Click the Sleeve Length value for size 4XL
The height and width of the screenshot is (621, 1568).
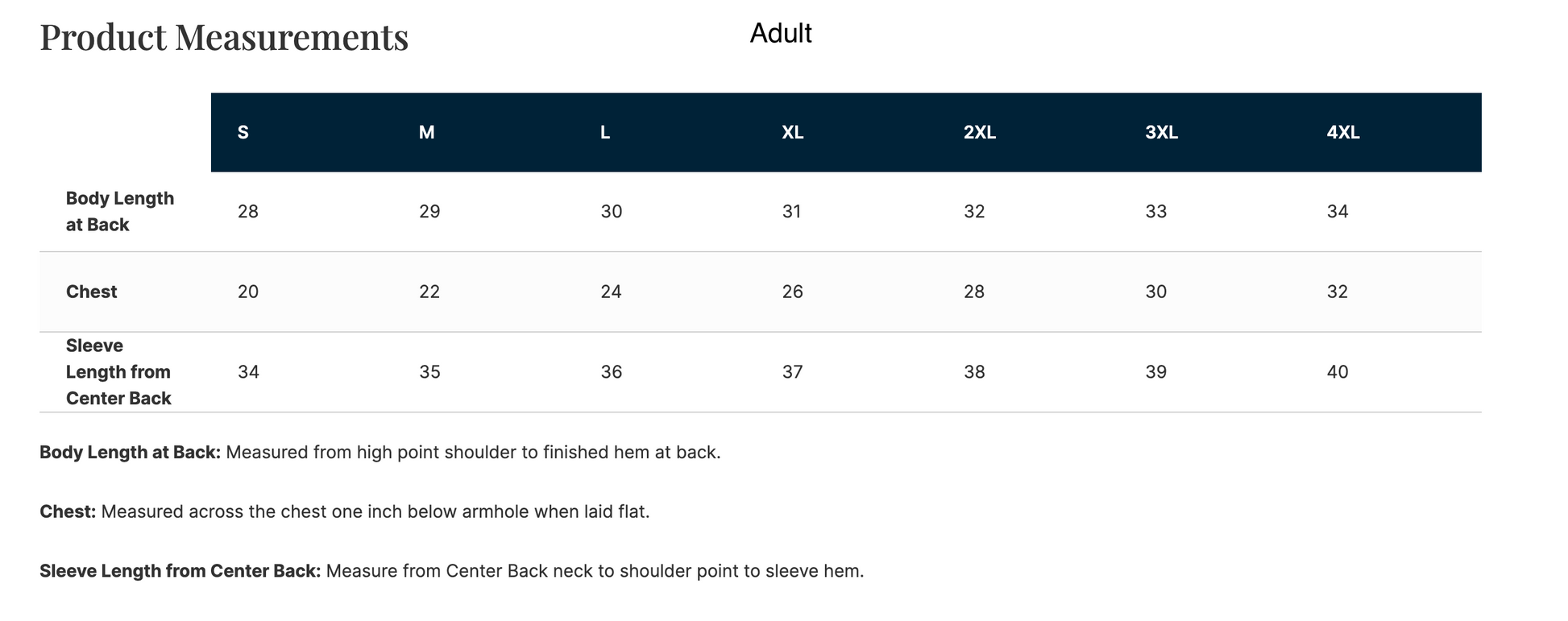click(x=1338, y=372)
